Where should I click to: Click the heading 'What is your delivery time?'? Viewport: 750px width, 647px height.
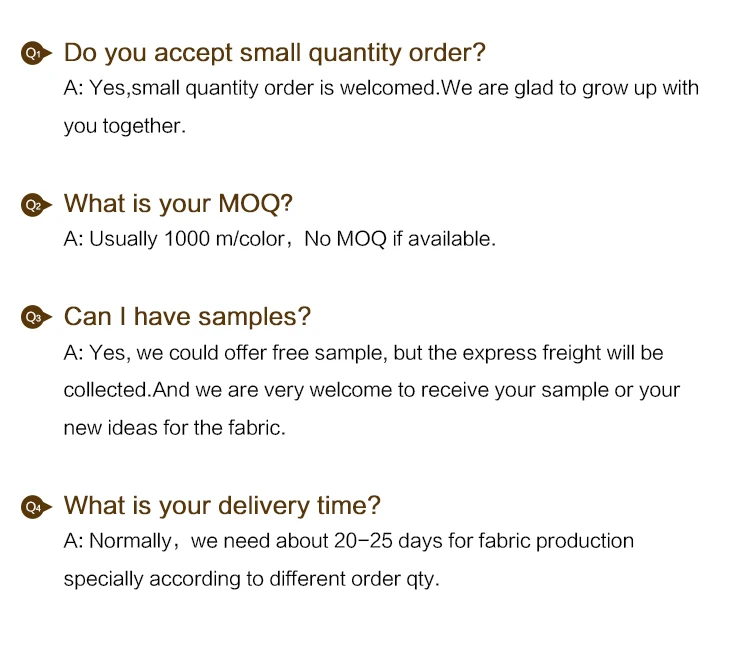pyautogui.click(x=222, y=506)
